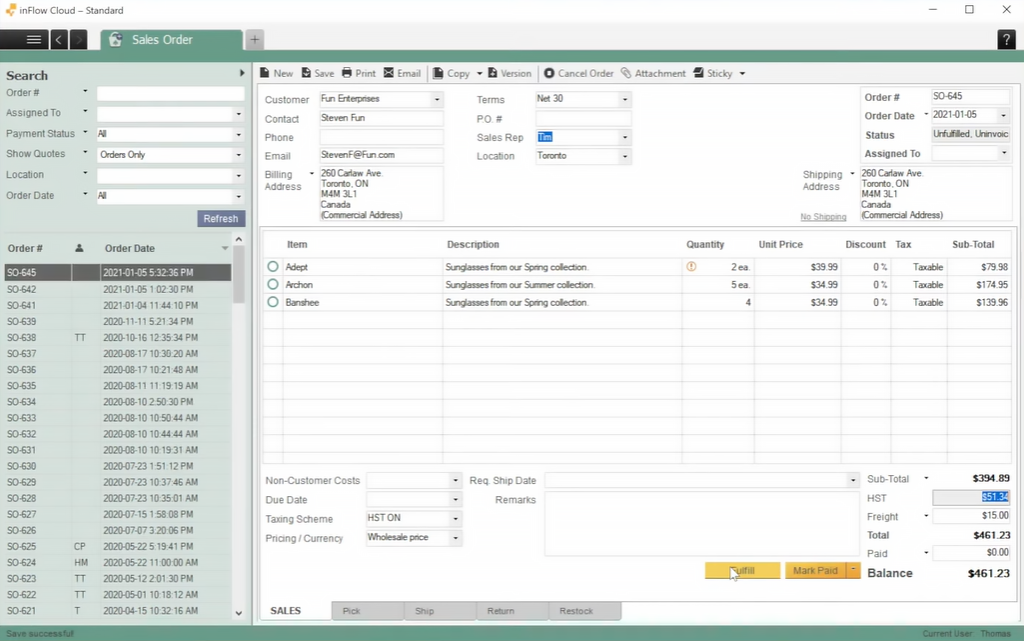This screenshot has width=1024, height=641.
Task: Go forward with the right arrow
Action: 78,40
